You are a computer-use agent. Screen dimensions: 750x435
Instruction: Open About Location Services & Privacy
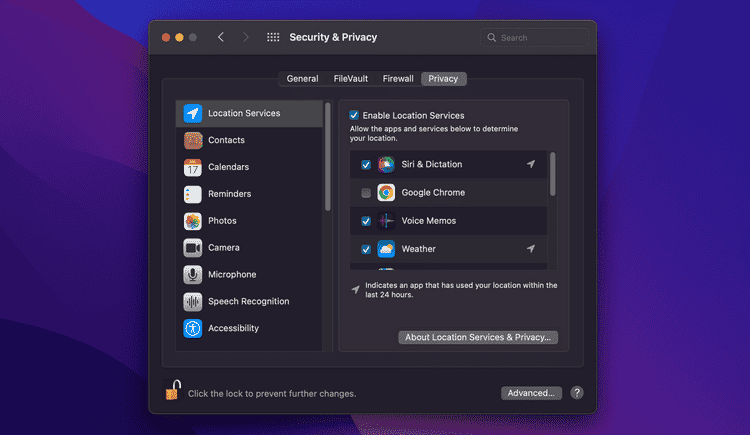(x=478, y=337)
